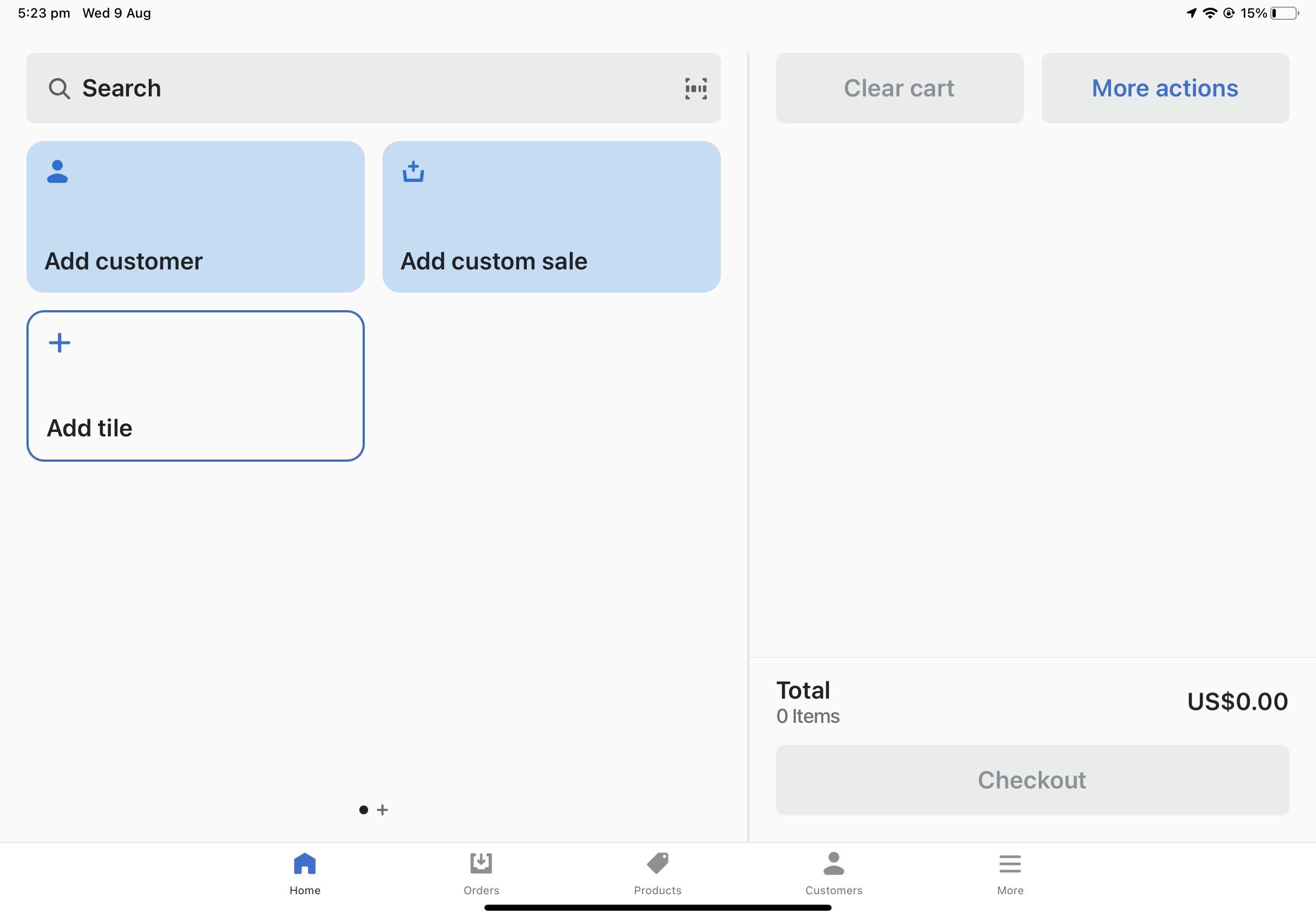Open the Customers tab

(834, 874)
